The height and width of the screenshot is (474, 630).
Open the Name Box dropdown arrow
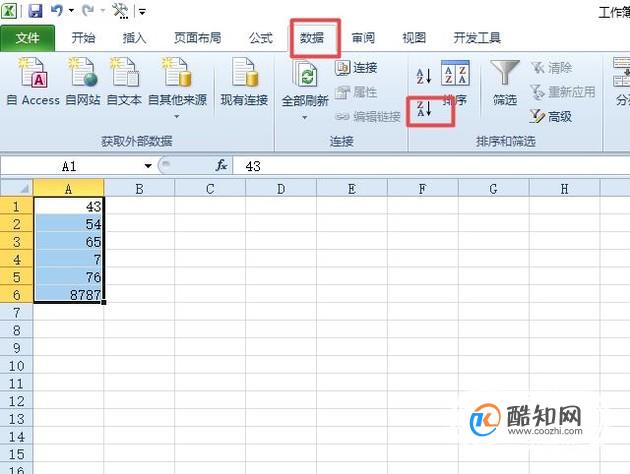pos(148,166)
